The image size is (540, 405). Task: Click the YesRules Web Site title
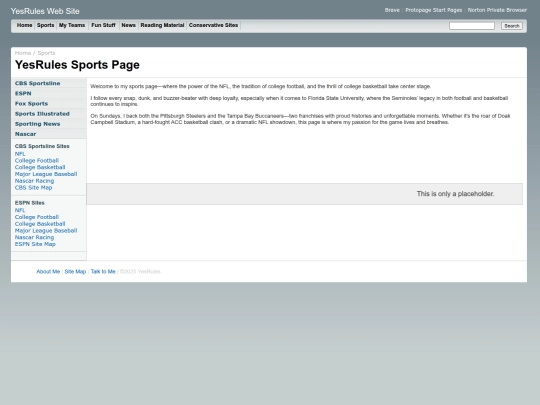pos(45,11)
